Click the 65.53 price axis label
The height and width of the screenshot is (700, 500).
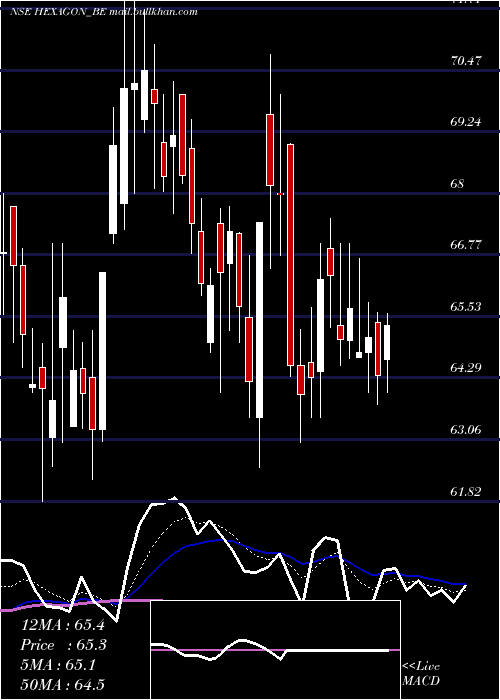coord(466,306)
